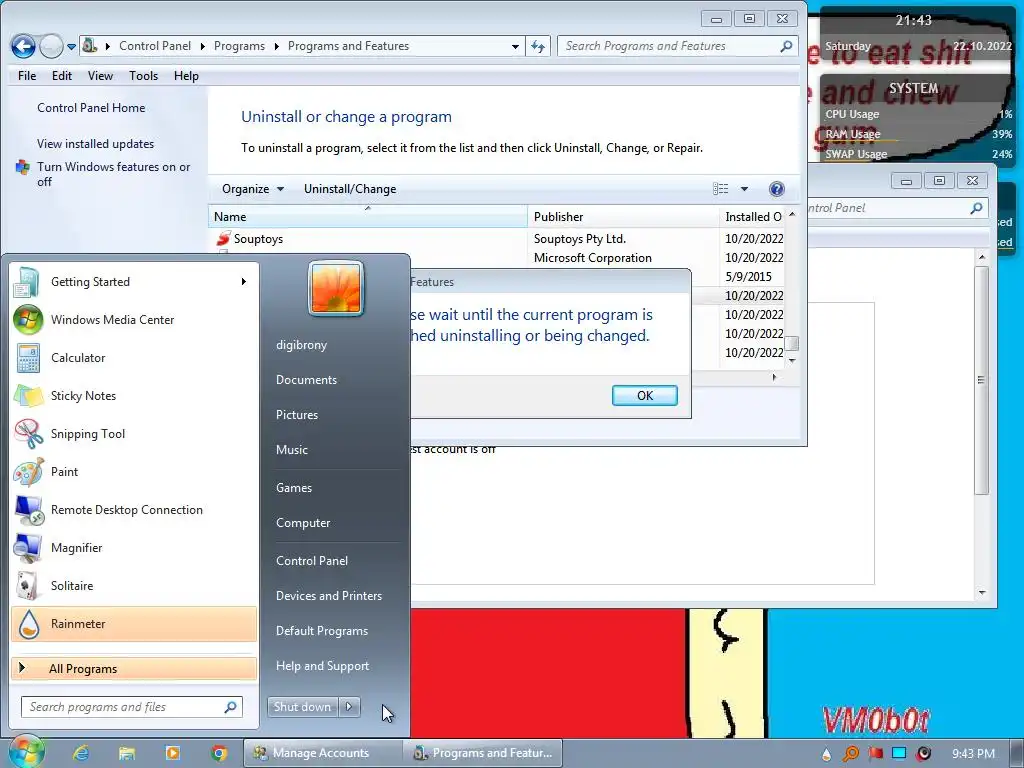This screenshot has width=1024, height=768.
Task: Open Programs and Features help icon
Action: pyautogui.click(x=776, y=189)
